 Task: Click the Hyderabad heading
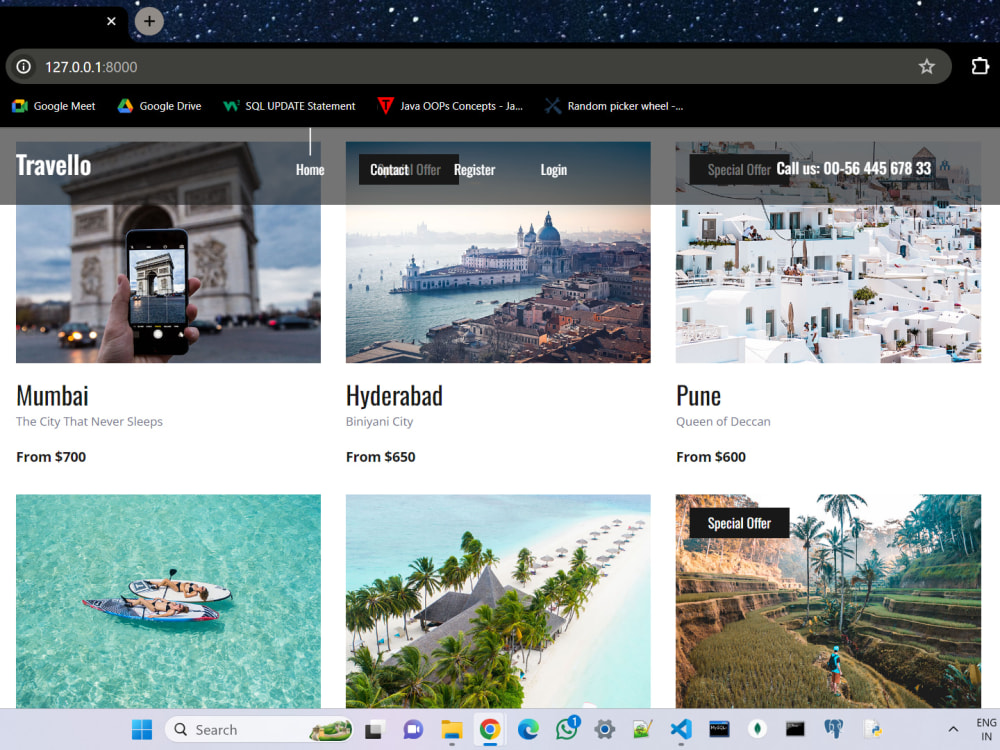click(x=394, y=396)
